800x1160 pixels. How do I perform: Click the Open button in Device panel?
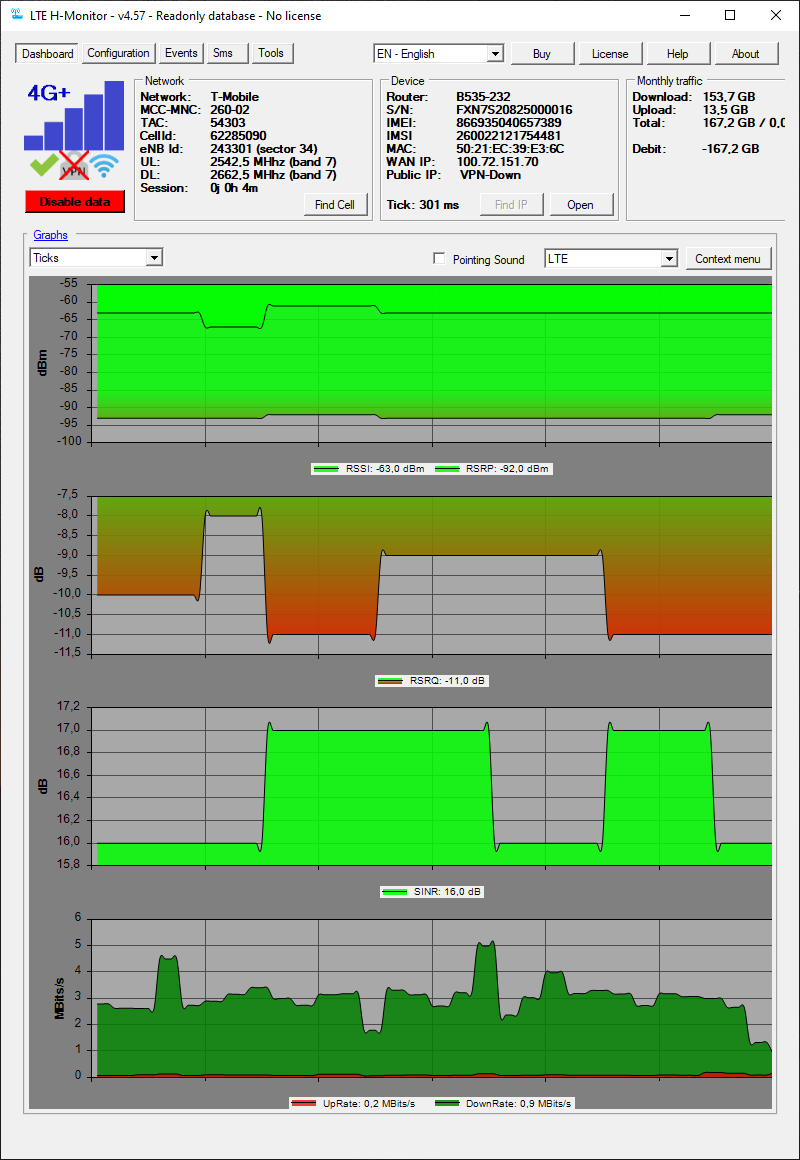pyautogui.click(x=580, y=205)
